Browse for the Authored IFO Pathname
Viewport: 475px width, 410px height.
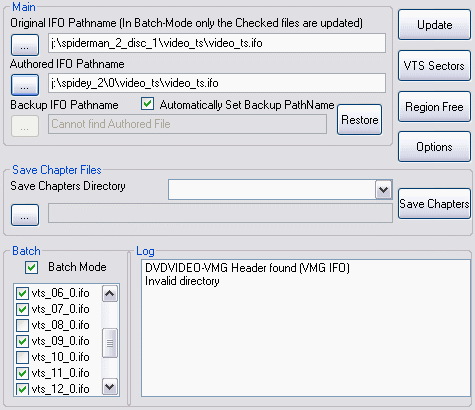[x=25, y=85]
